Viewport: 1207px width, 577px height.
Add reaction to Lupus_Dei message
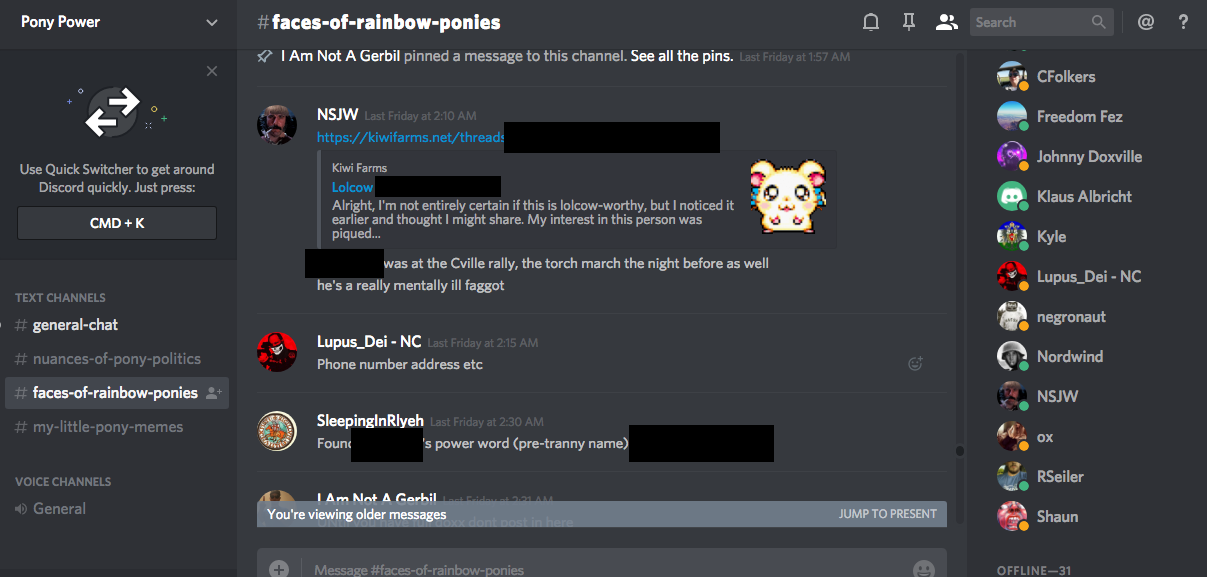914,364
